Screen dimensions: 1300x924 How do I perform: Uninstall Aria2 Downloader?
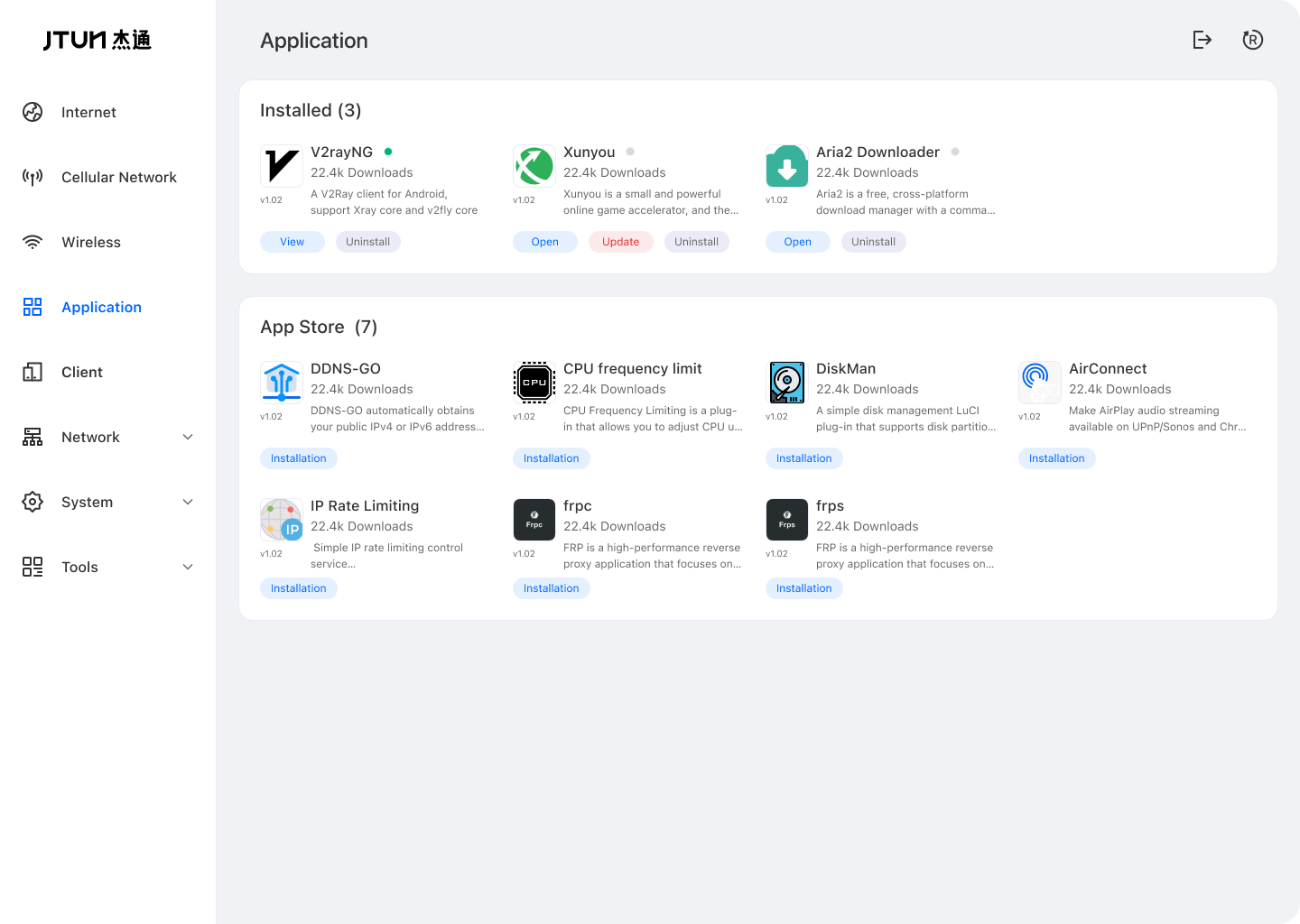point(874,242)
